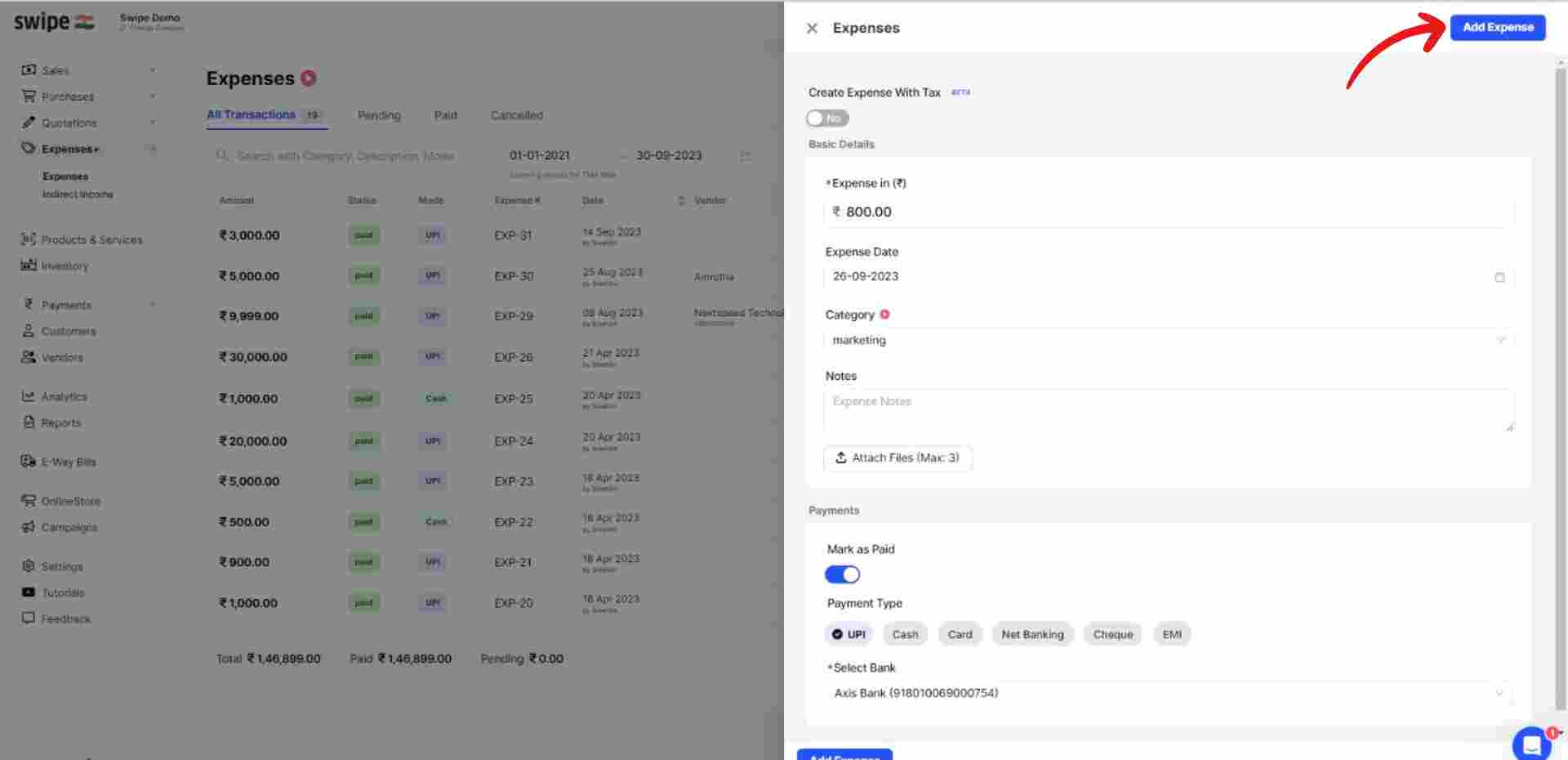Viewport: 1568px width, 760px height.
Task: Click the Expenses tag icon
Action: pyautogui.click(x=29, y=149)
